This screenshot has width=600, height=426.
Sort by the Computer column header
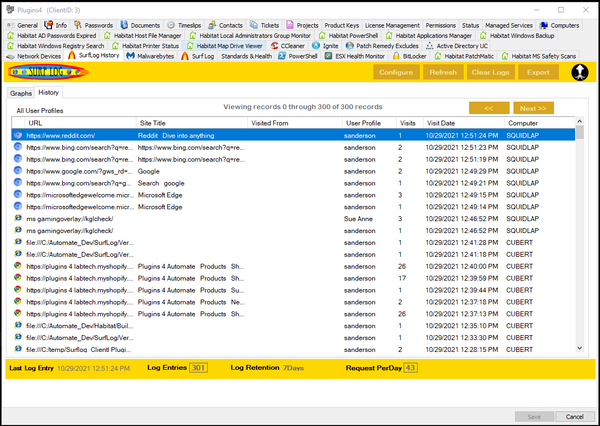(540, 123)
